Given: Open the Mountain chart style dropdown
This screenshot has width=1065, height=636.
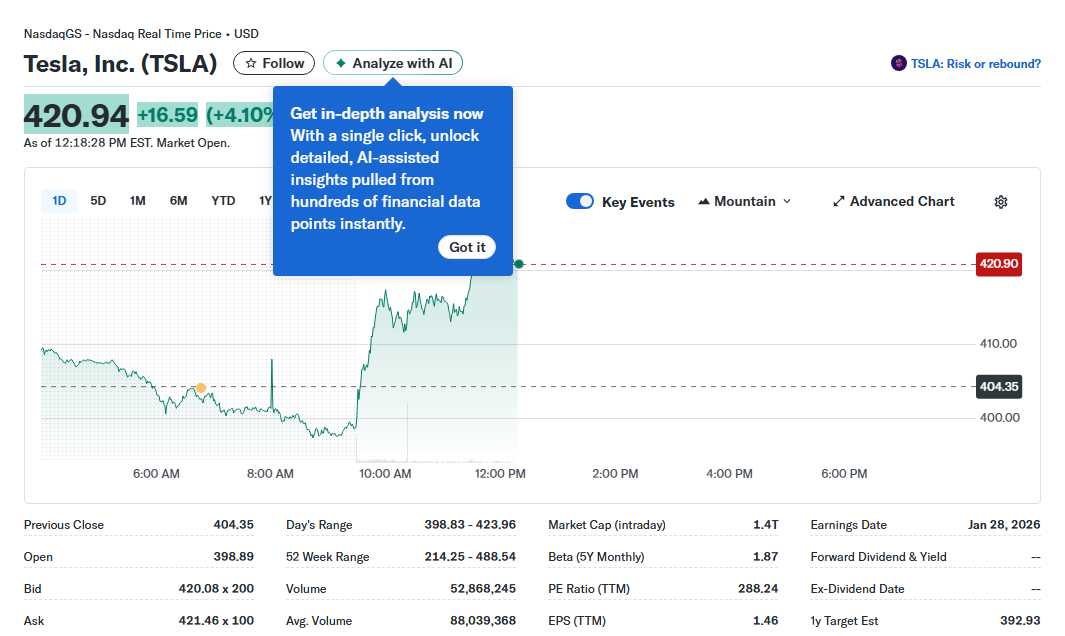Looking at the screenshot, I should (744, 201).
